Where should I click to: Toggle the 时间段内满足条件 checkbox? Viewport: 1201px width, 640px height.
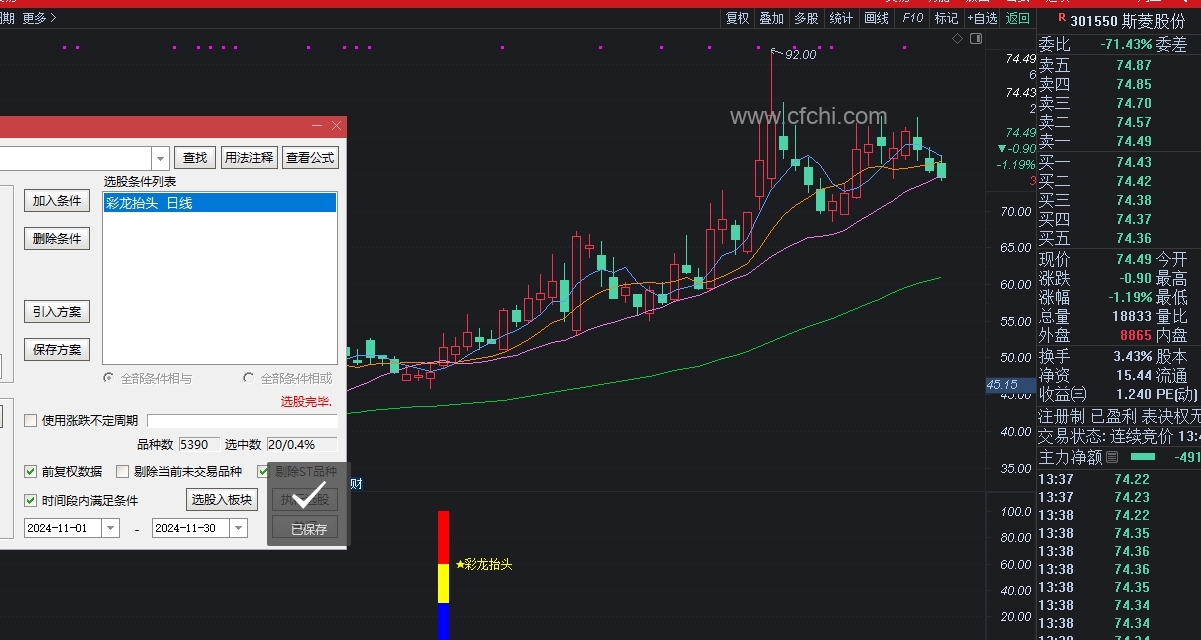pyautogui.click(x=30, y=500)
